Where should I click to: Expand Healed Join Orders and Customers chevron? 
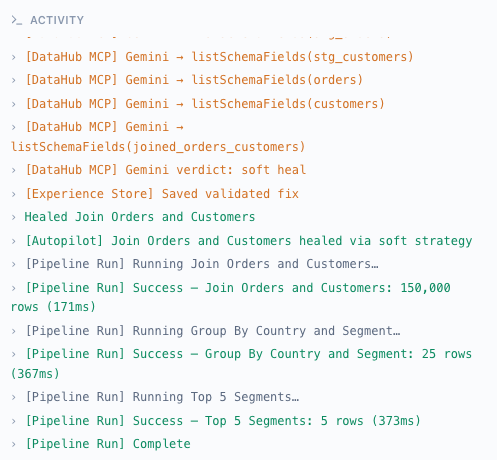click(14, 217)
